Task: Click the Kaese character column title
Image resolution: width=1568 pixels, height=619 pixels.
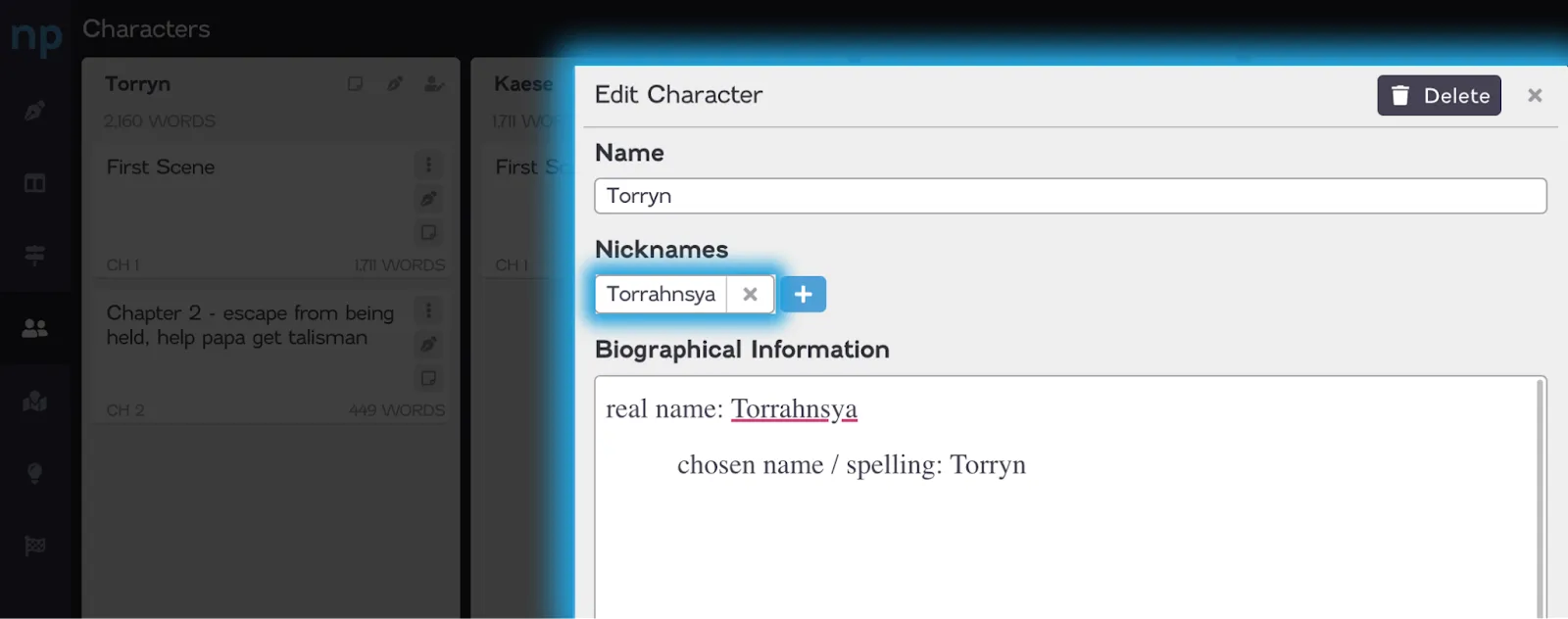Action: pyautogui.click(x=523, y=84)
